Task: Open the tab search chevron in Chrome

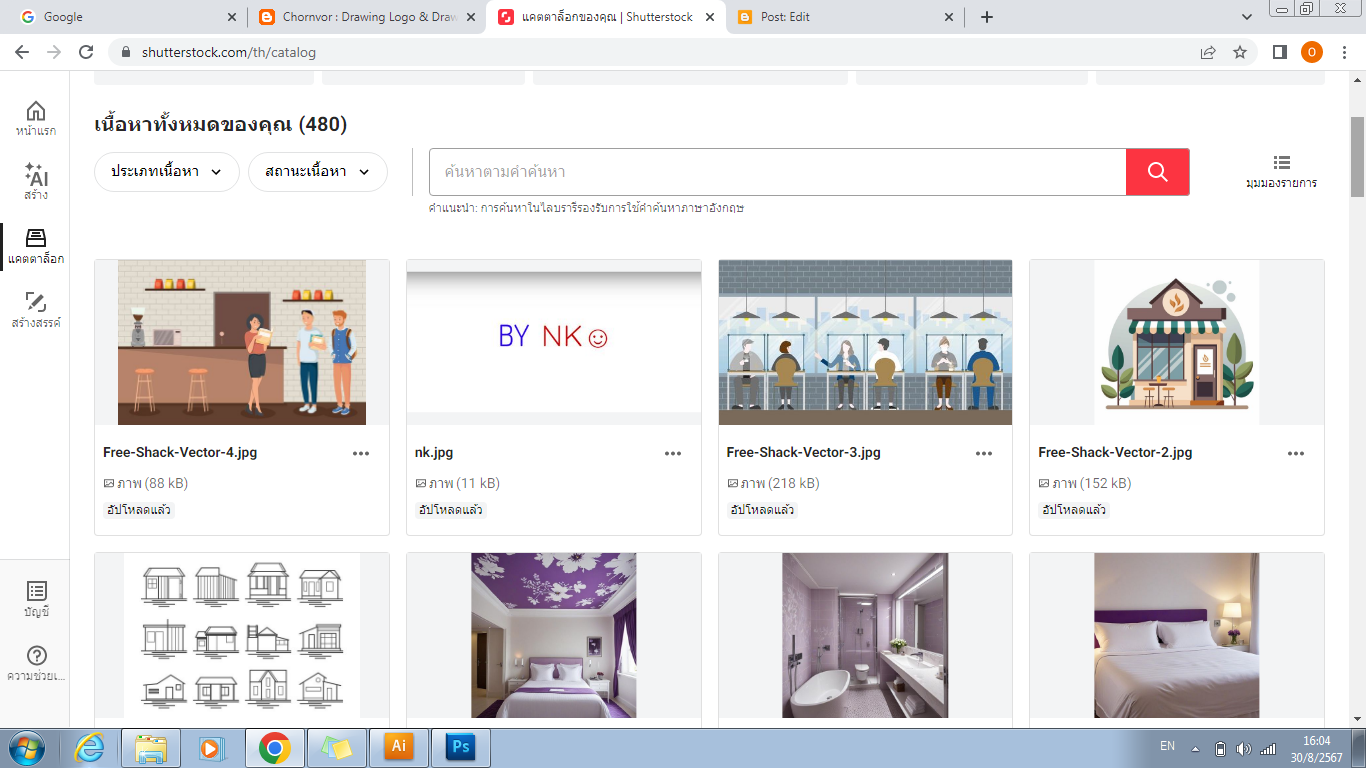Action: pyautogui.click(x=1247, y=17)
